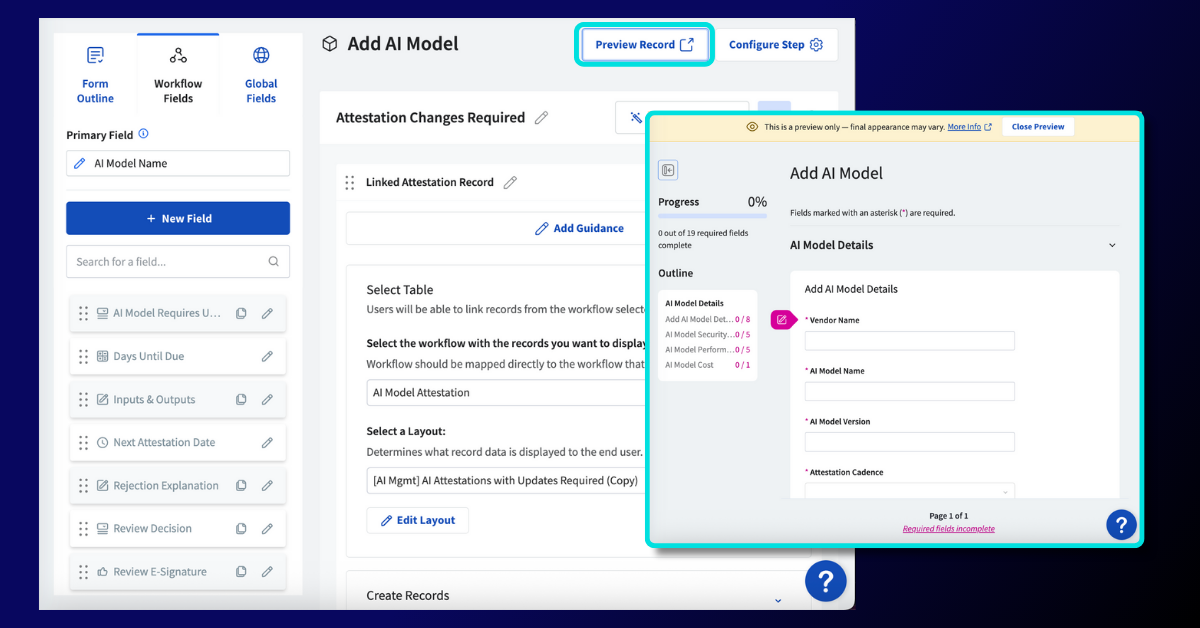
Task: Click the Vendor Name input field
Action: (x=910, y=341)
